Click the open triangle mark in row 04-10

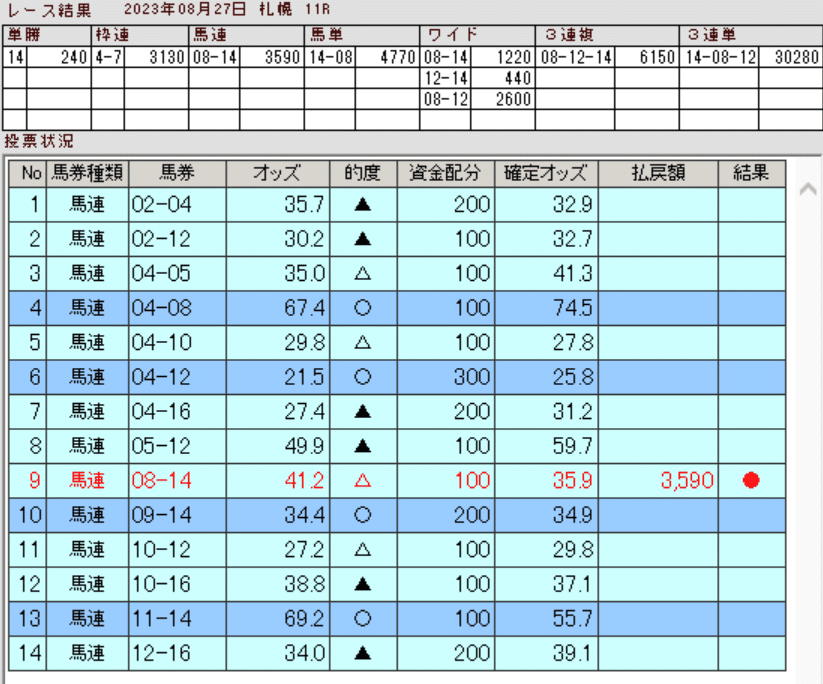pyautogui.click(x=363, y=343)
